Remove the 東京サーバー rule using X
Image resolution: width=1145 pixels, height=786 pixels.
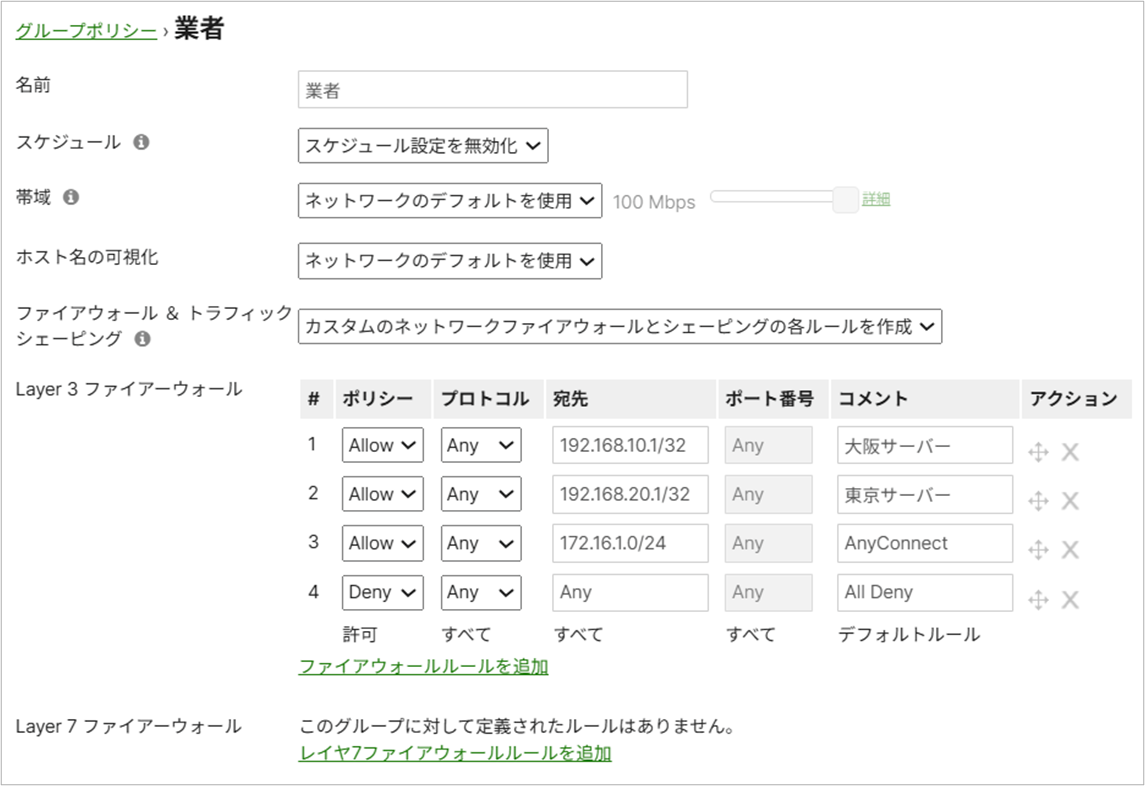click(1070, 501)
